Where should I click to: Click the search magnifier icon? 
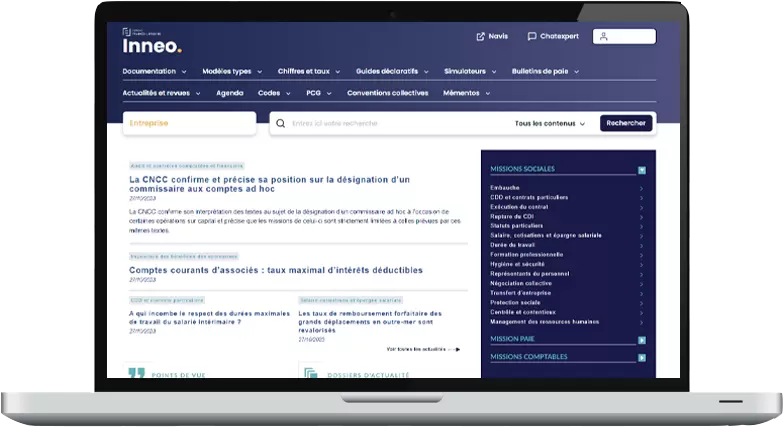tap(281, 123)
